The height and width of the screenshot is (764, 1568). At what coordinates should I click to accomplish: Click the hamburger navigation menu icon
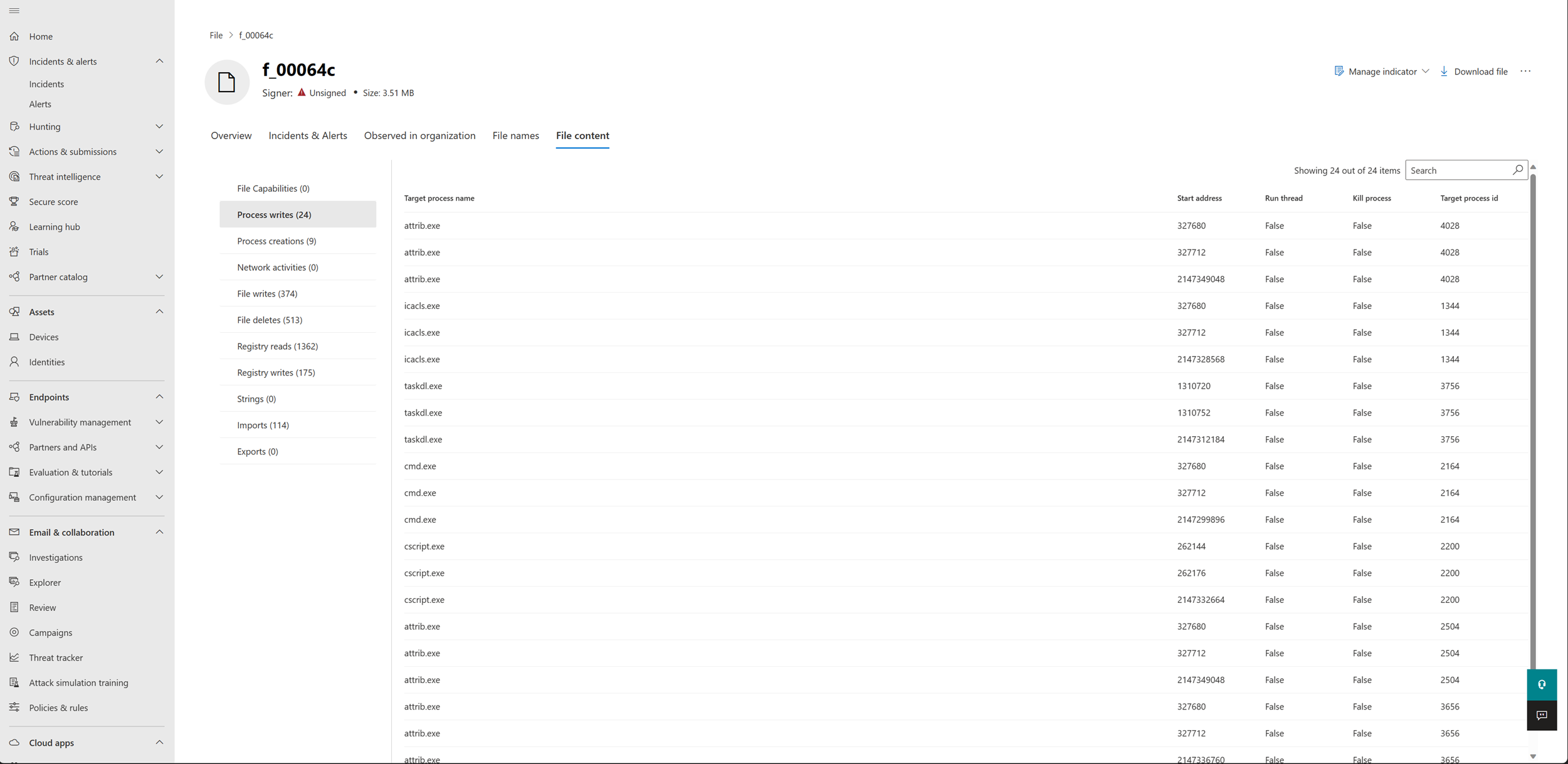tap(14, 11)
